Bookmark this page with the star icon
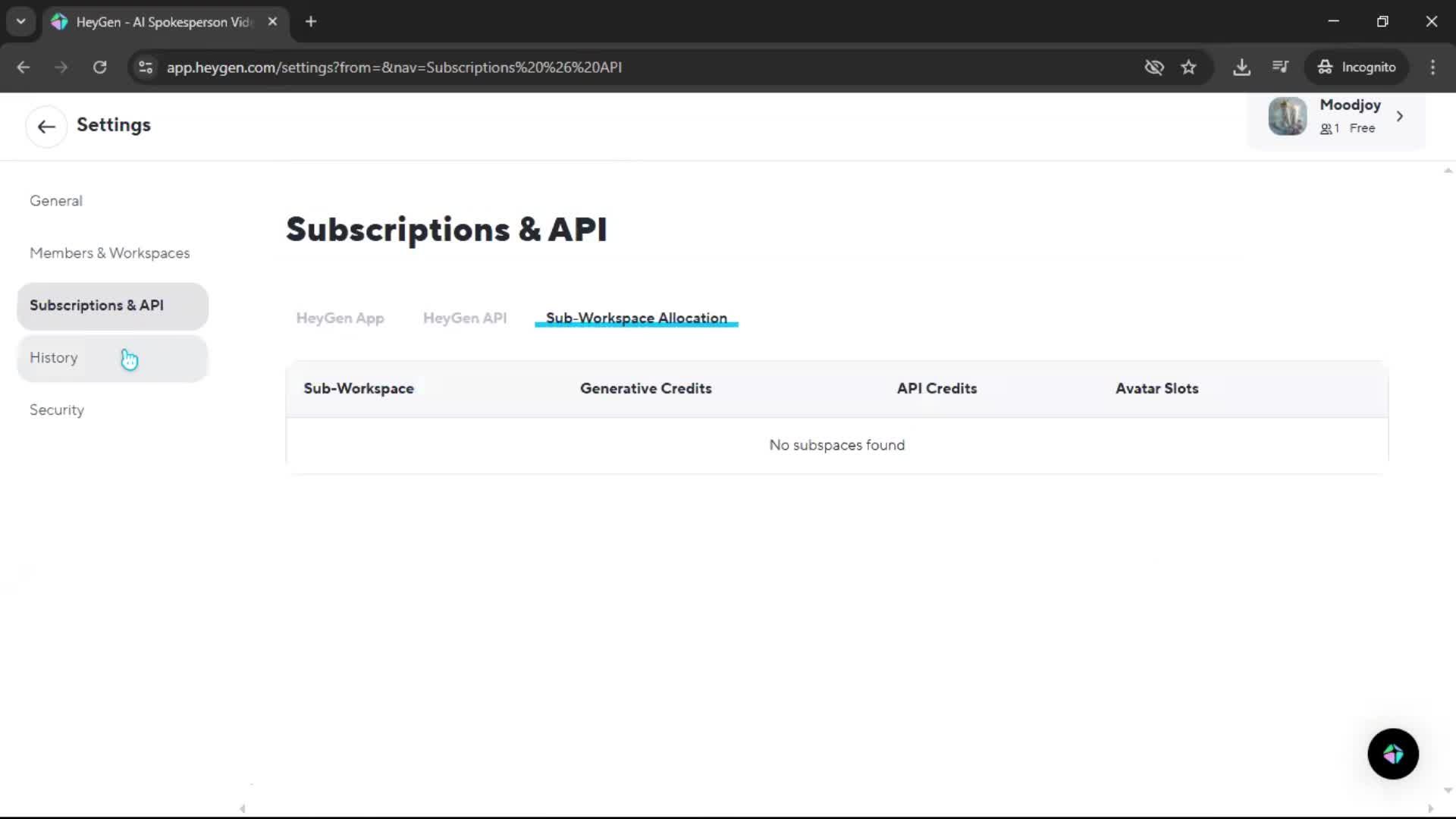 [1188, 67]
